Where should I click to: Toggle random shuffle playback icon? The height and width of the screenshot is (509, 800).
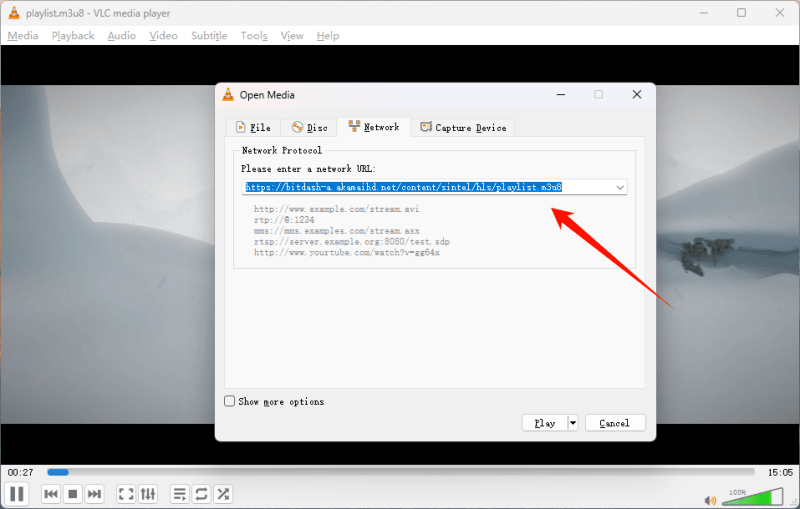[x=223, y=494]
